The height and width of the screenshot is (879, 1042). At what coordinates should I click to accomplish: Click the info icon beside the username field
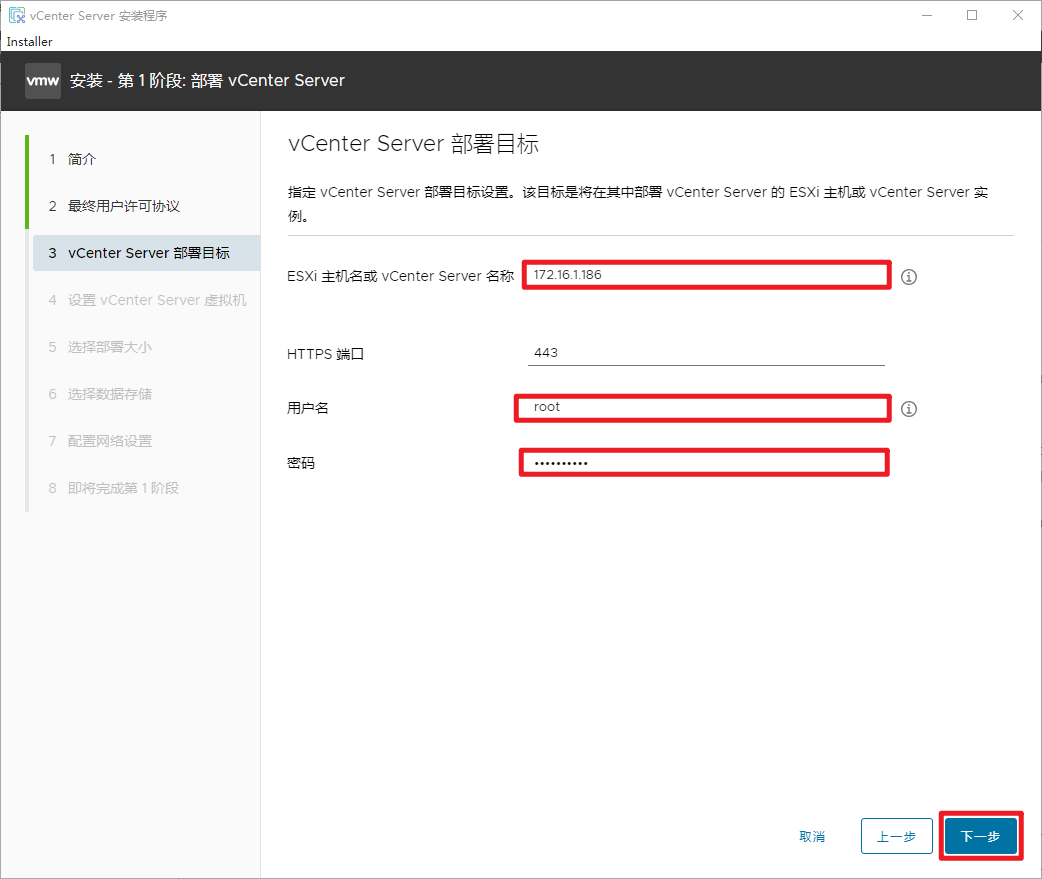coord(908,409)
